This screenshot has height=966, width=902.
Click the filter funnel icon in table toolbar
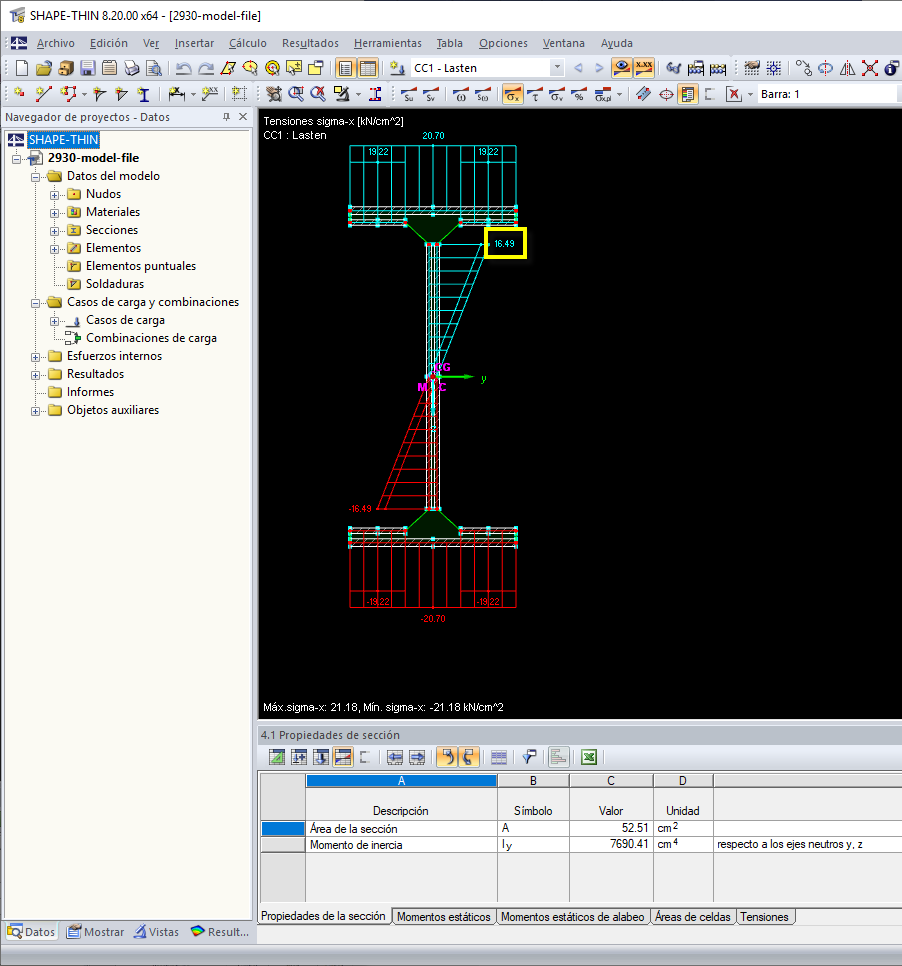(529, 757)
